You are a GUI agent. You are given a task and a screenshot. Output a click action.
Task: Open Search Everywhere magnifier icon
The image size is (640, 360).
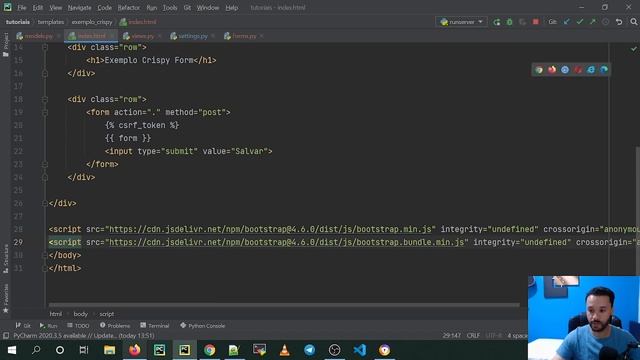pyautogui.click(x=633, y=22)
